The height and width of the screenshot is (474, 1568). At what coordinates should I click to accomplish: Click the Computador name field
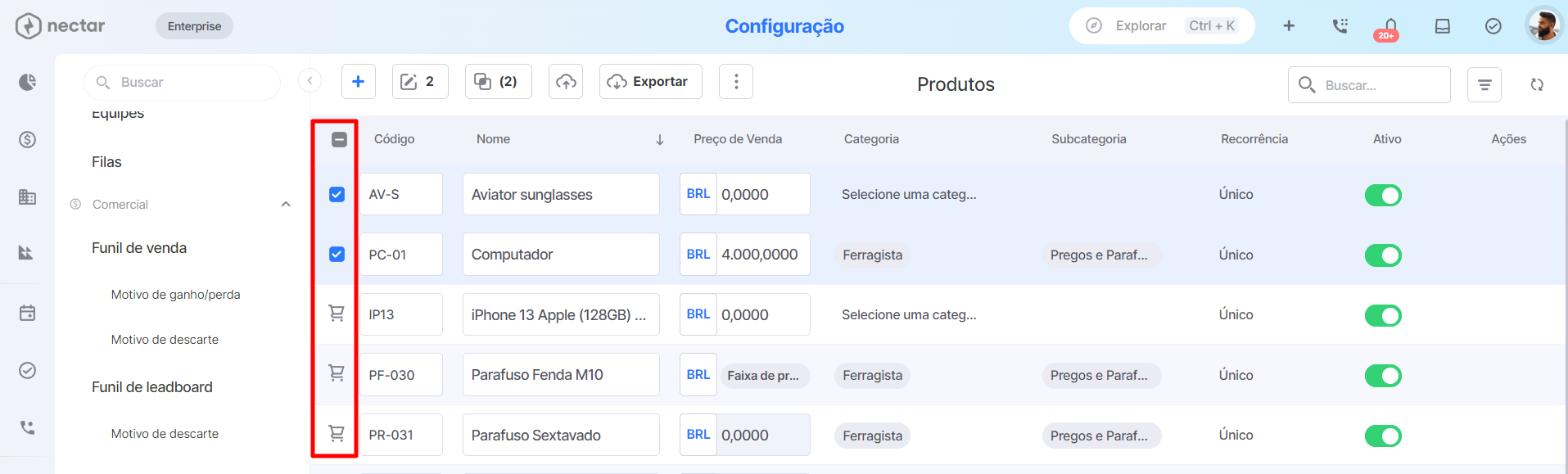tap(561, 255)
